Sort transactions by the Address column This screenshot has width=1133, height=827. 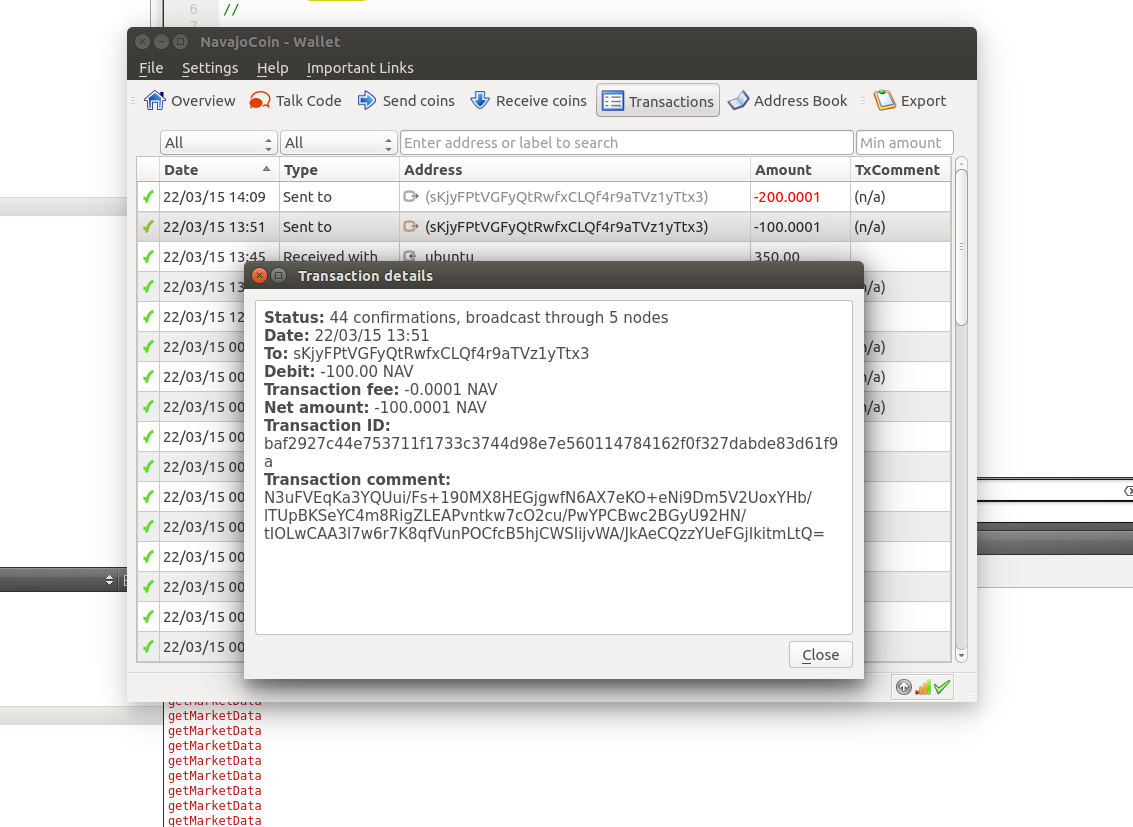tap(575, 170)
